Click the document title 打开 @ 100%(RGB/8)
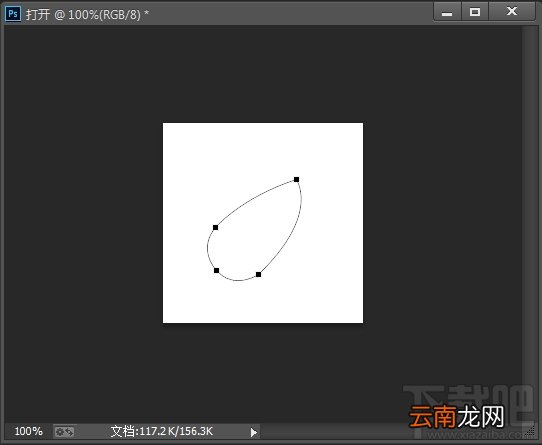The width and height of the screenshot is (542, 445). click(87, 15)
